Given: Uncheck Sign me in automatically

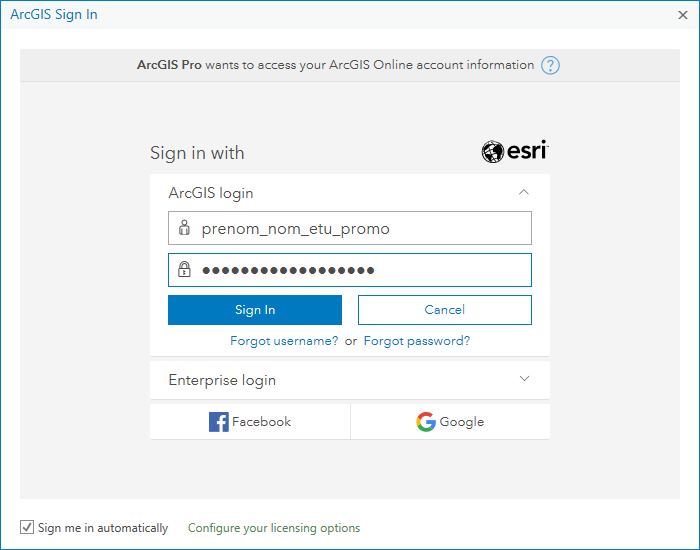Looking at the screenshot, I should point(27,527).
